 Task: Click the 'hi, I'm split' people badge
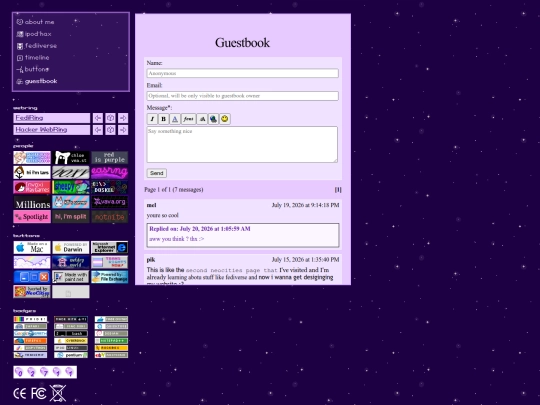[71, 217]
